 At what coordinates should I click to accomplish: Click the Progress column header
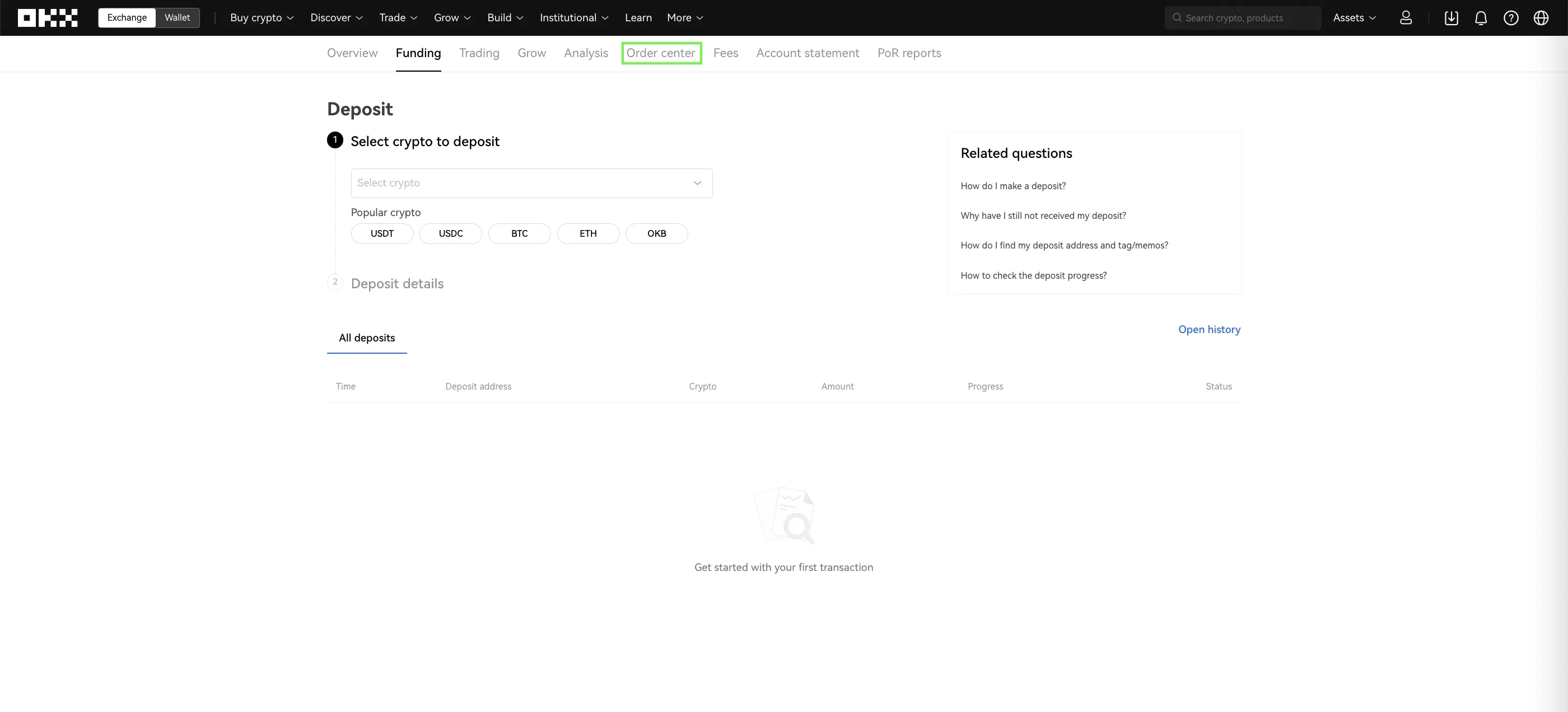[986, 386]
